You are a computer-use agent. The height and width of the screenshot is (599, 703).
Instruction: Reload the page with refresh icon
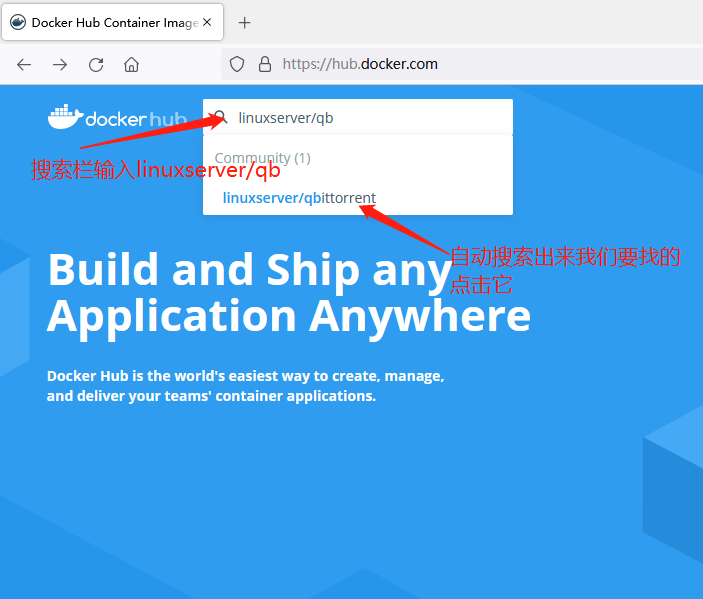click(96, 65)
